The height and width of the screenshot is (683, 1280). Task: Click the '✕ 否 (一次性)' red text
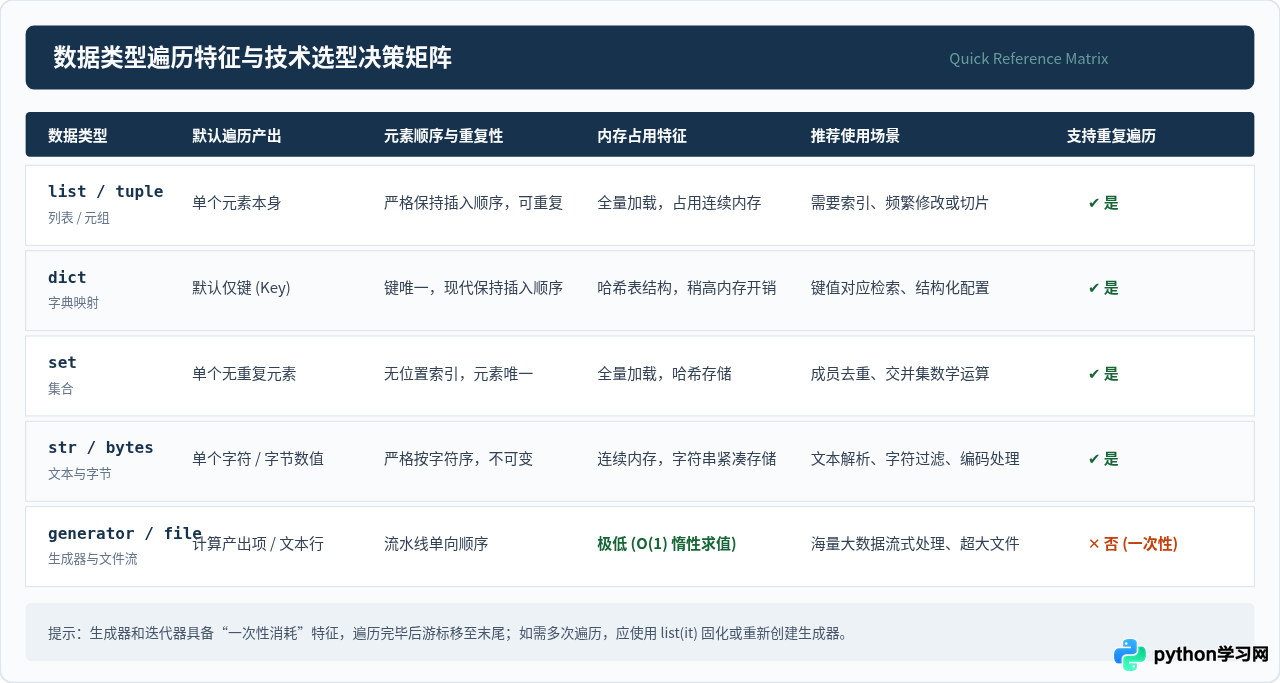click(1133, 544)
